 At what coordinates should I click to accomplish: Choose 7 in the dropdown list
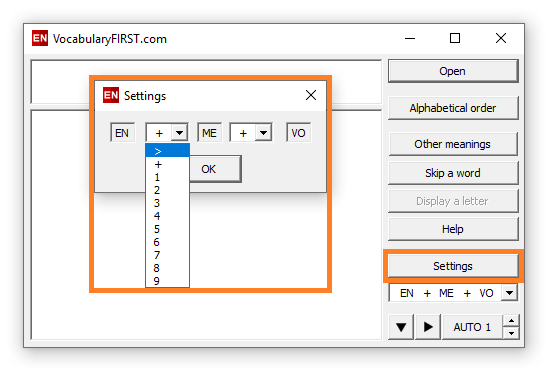tap(167, 255)
